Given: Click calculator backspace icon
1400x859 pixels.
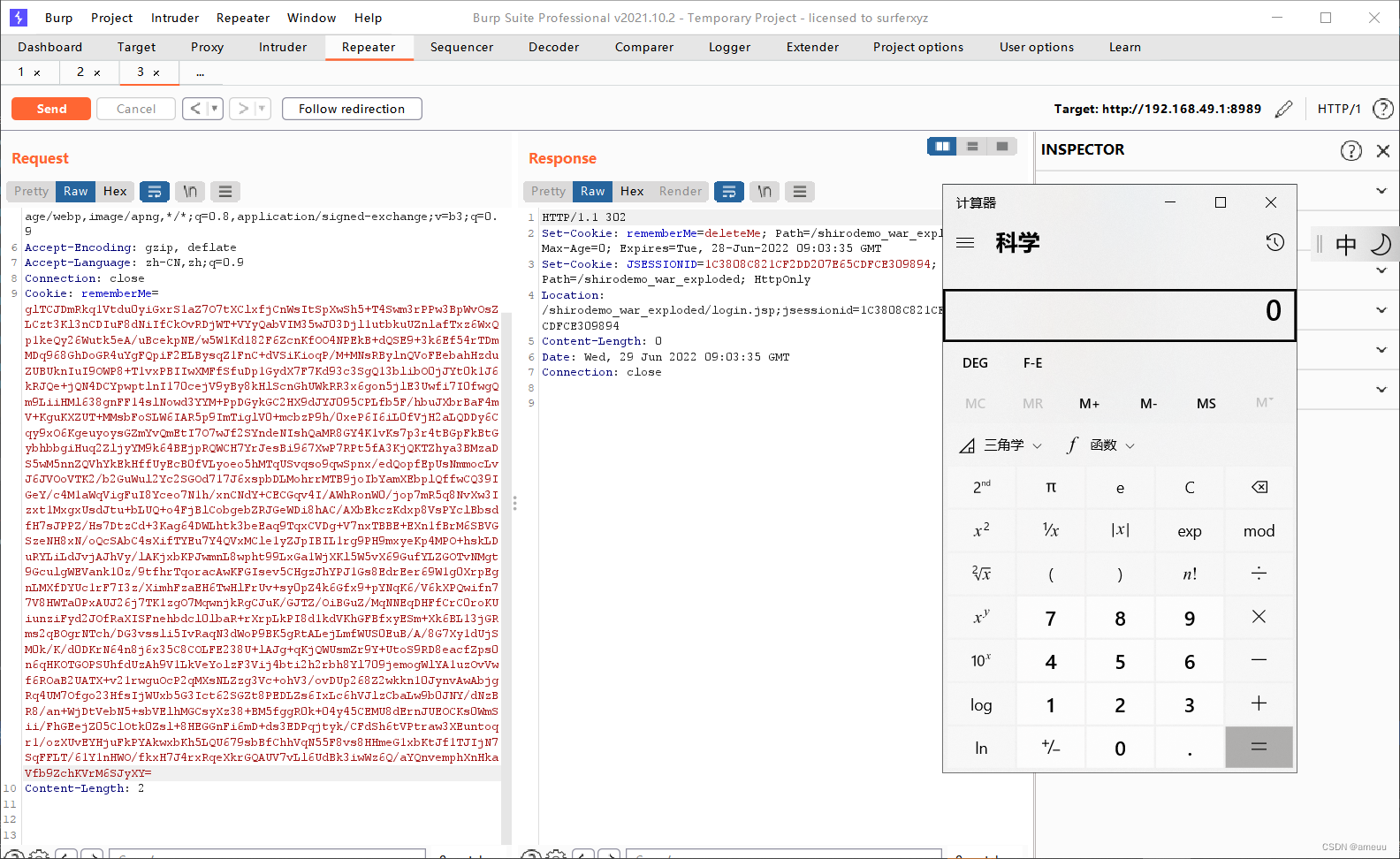Looking at the screenshot, I should (x=1259, y=487).
